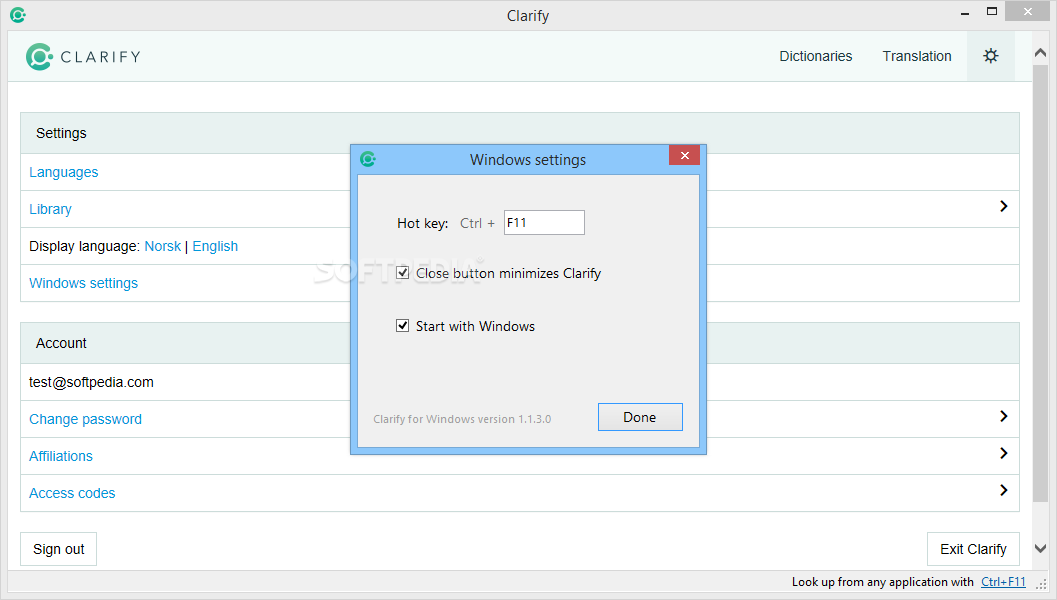Switch display language to English

click(x=215, y=246)
